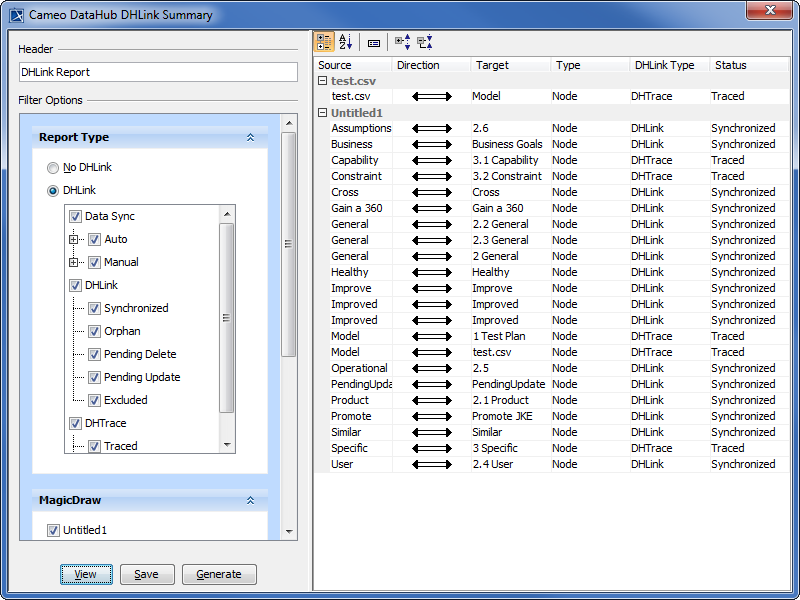
Task: Click the Header text field
Action: pos(158,72)
